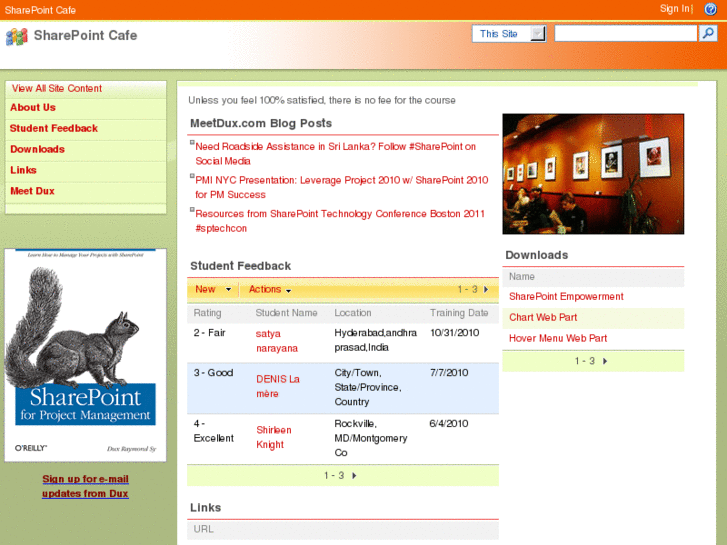Viewport: 727px width, 545px height.
Task: Click the Student Feedback web part heading
Action: point(241,266)
